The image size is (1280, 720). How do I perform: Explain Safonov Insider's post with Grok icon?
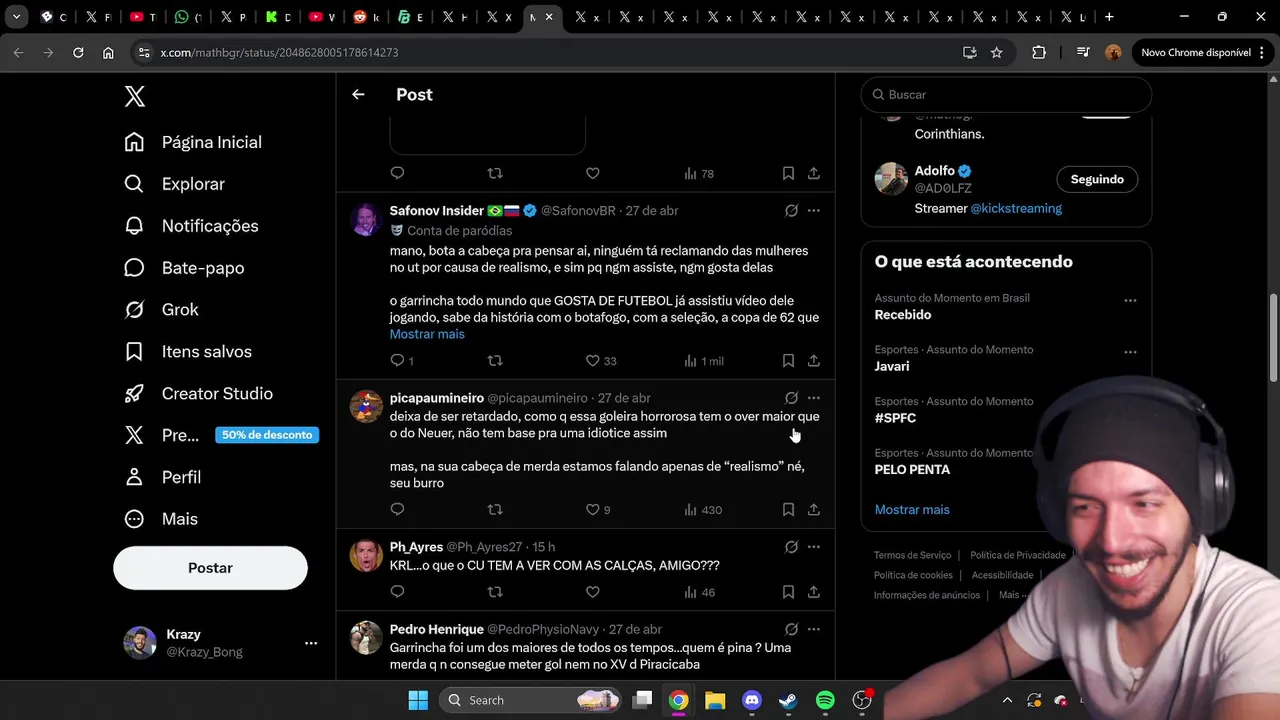791,211
